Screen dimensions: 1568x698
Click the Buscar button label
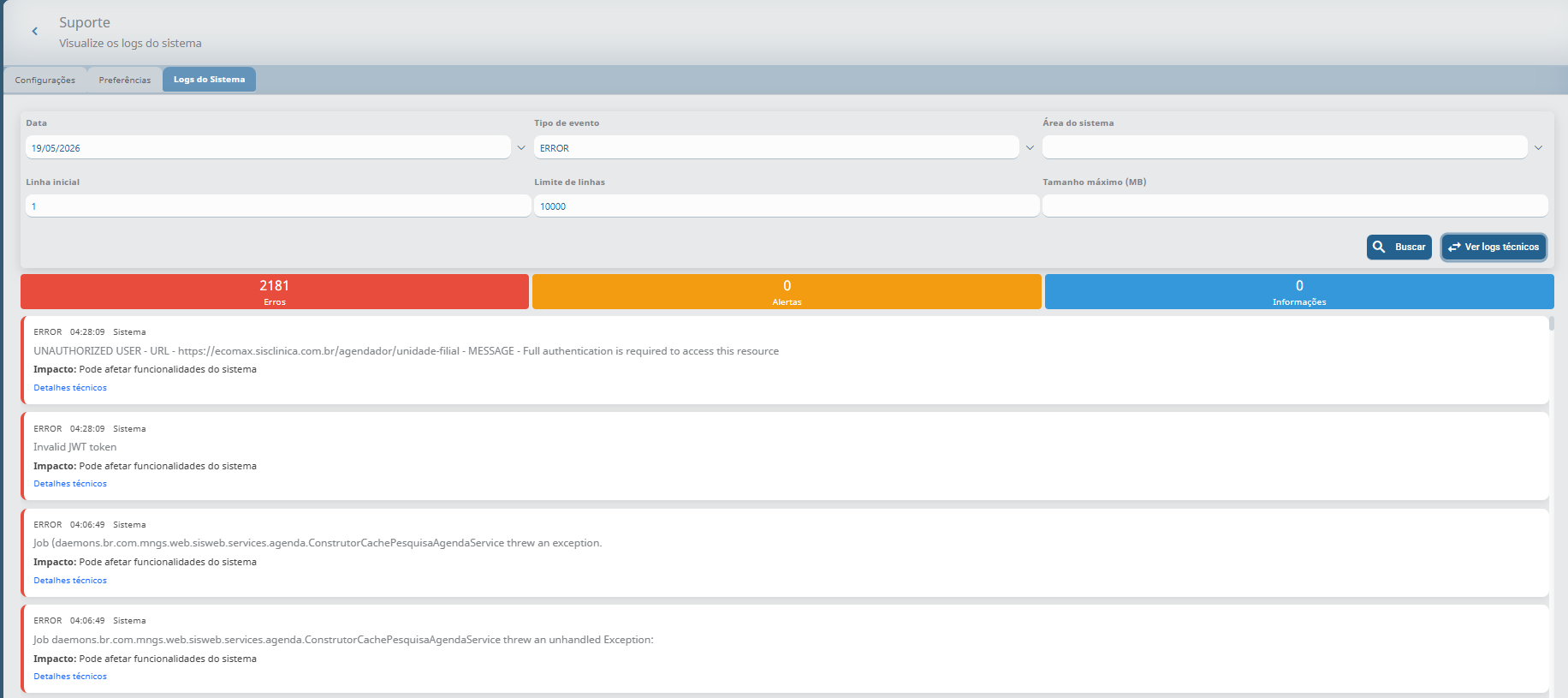[1410, 247]
